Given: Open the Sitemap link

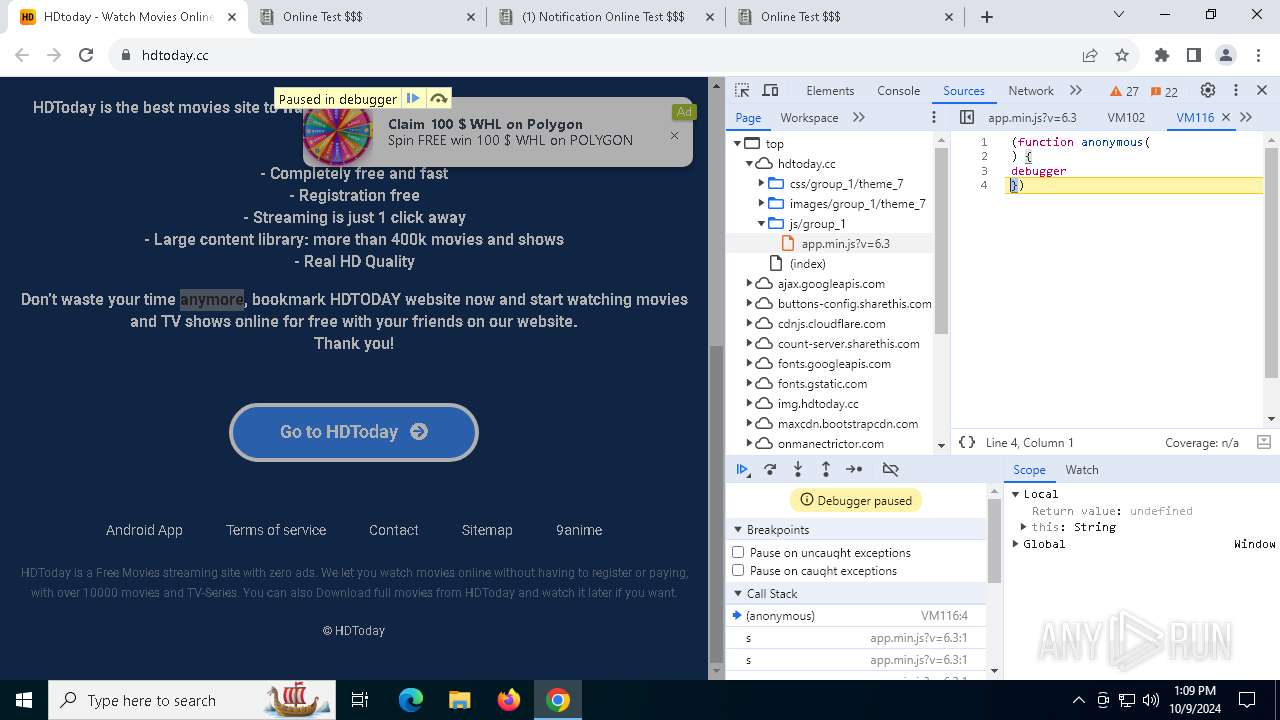Looking at the screenshot, I should coord(487,530).
